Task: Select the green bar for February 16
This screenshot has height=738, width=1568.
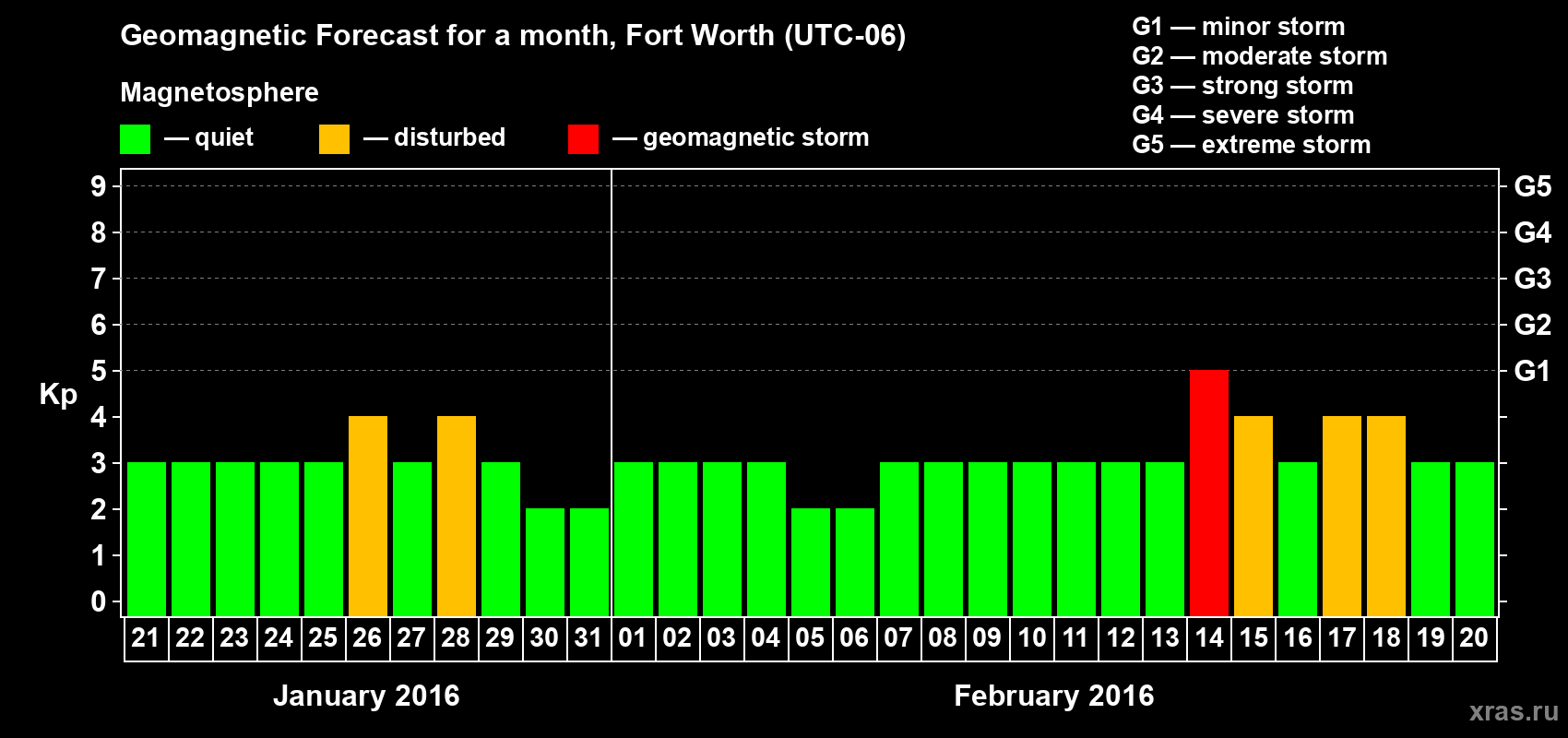Action: tap(1298, 539)
